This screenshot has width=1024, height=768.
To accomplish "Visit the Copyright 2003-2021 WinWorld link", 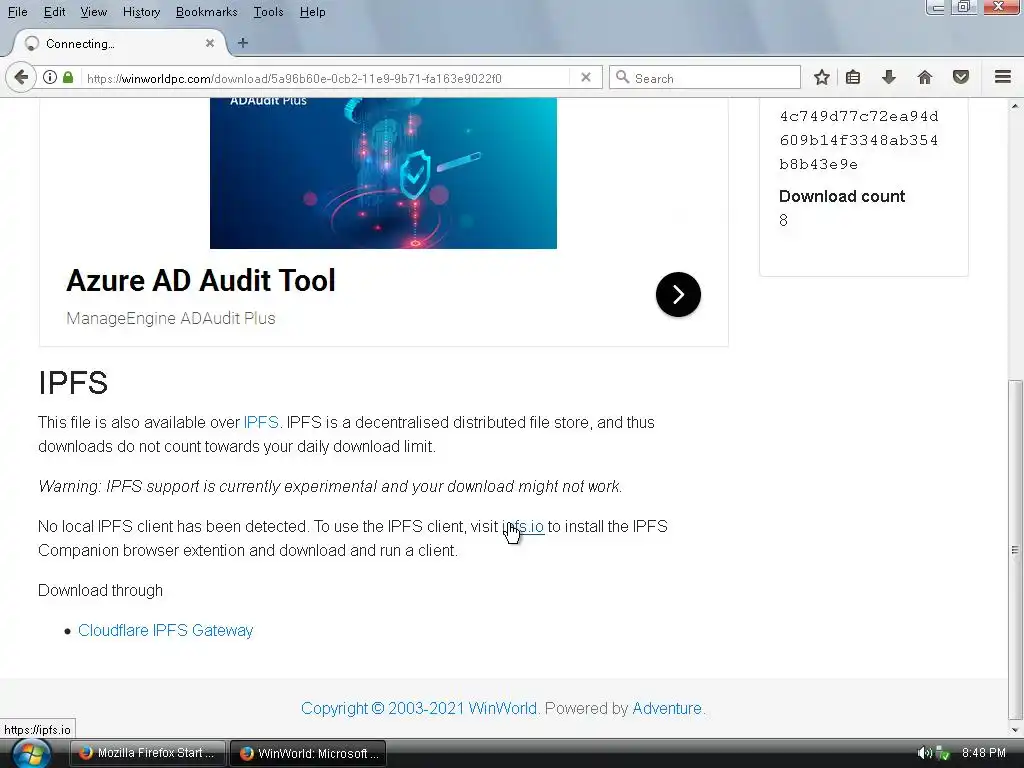I will click(x=419, y=709).
